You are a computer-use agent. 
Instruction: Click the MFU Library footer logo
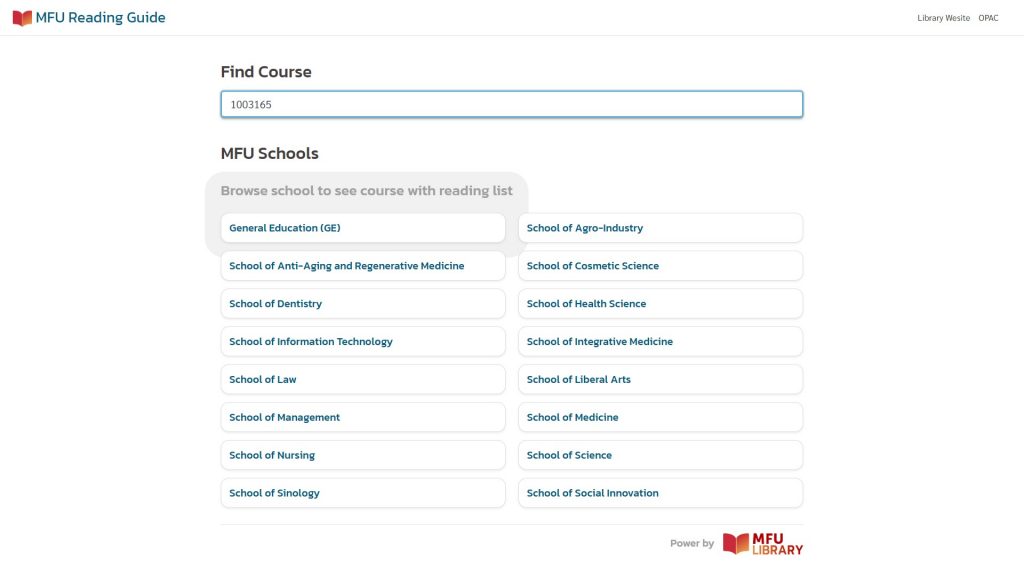pos(763,544)
